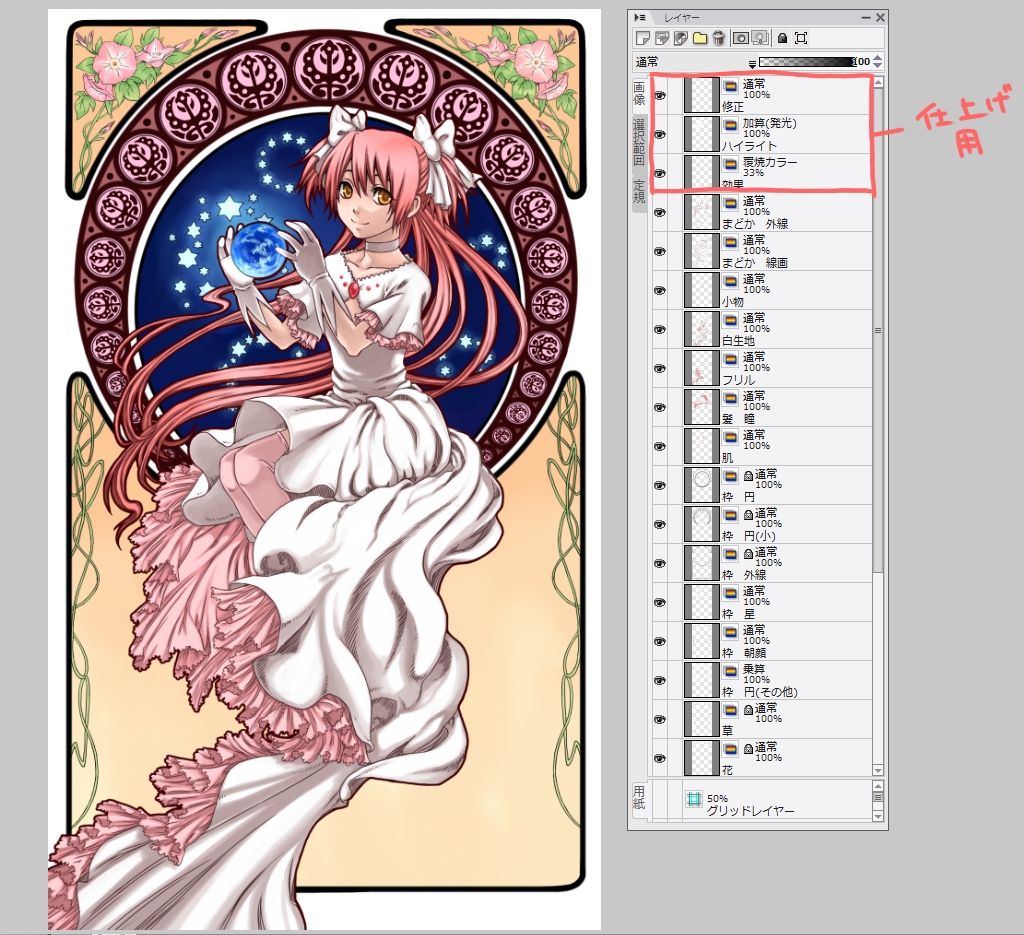Hide the フリル layer

pos(660,368)
